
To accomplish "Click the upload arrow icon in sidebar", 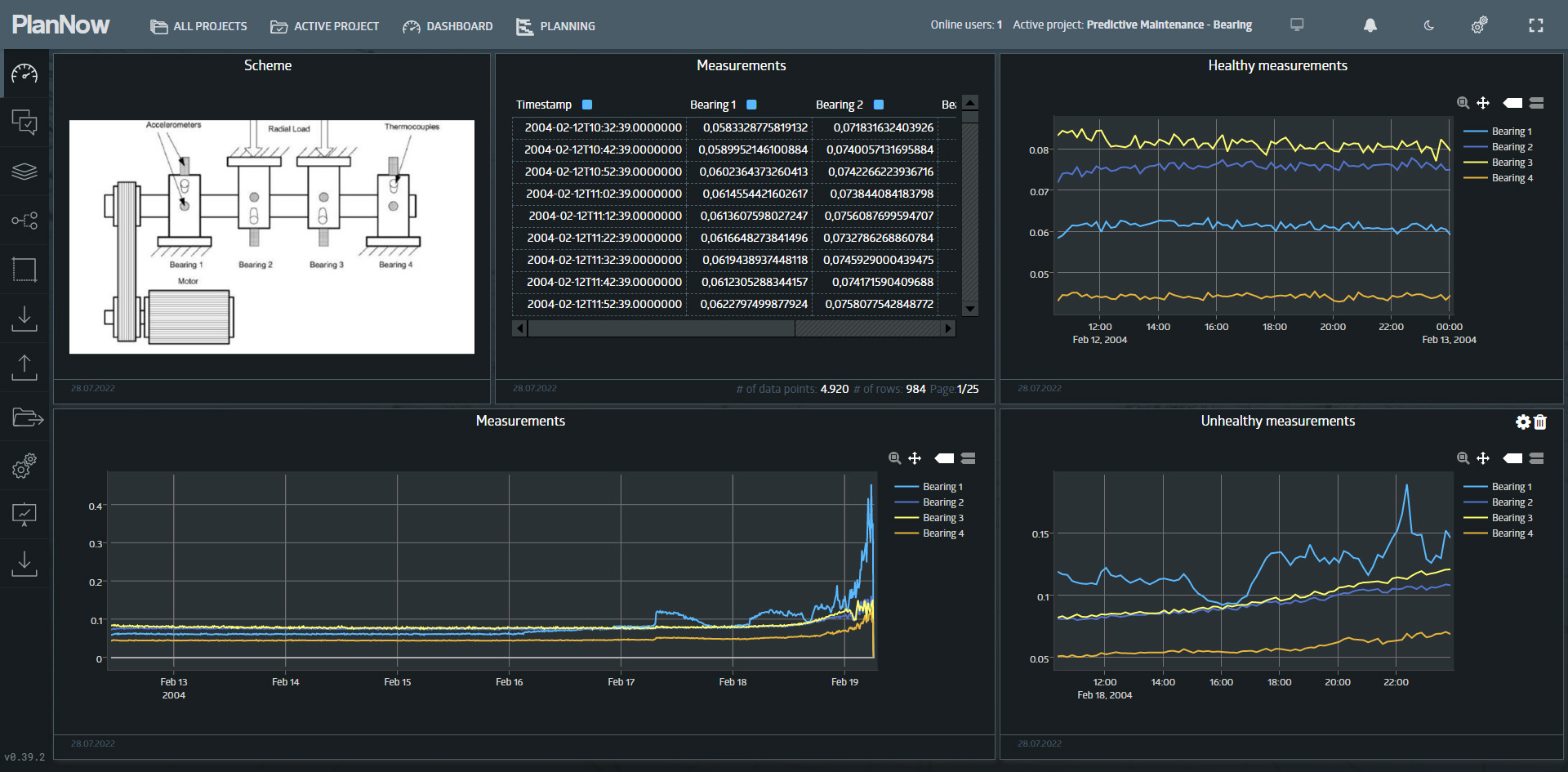I will click(x=24, y=368).
